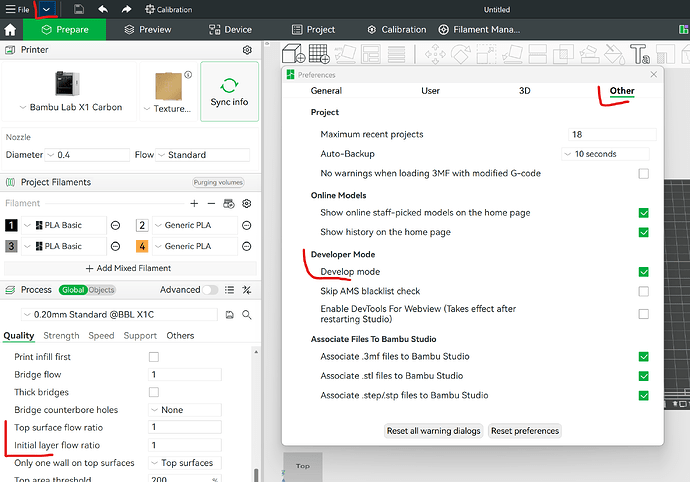Toggle the Advanced process switch
The image size is (690, 482).
coord(210,290)
